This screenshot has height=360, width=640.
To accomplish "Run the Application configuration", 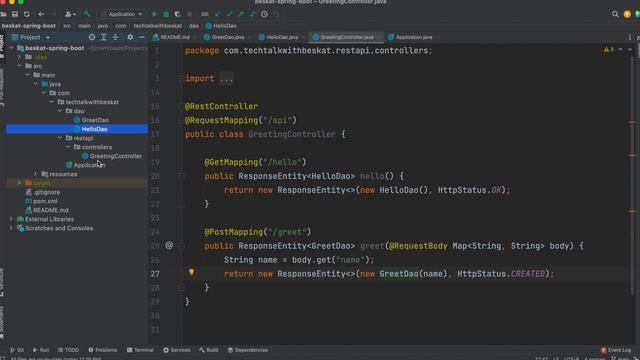I will (x=155, y=14).
